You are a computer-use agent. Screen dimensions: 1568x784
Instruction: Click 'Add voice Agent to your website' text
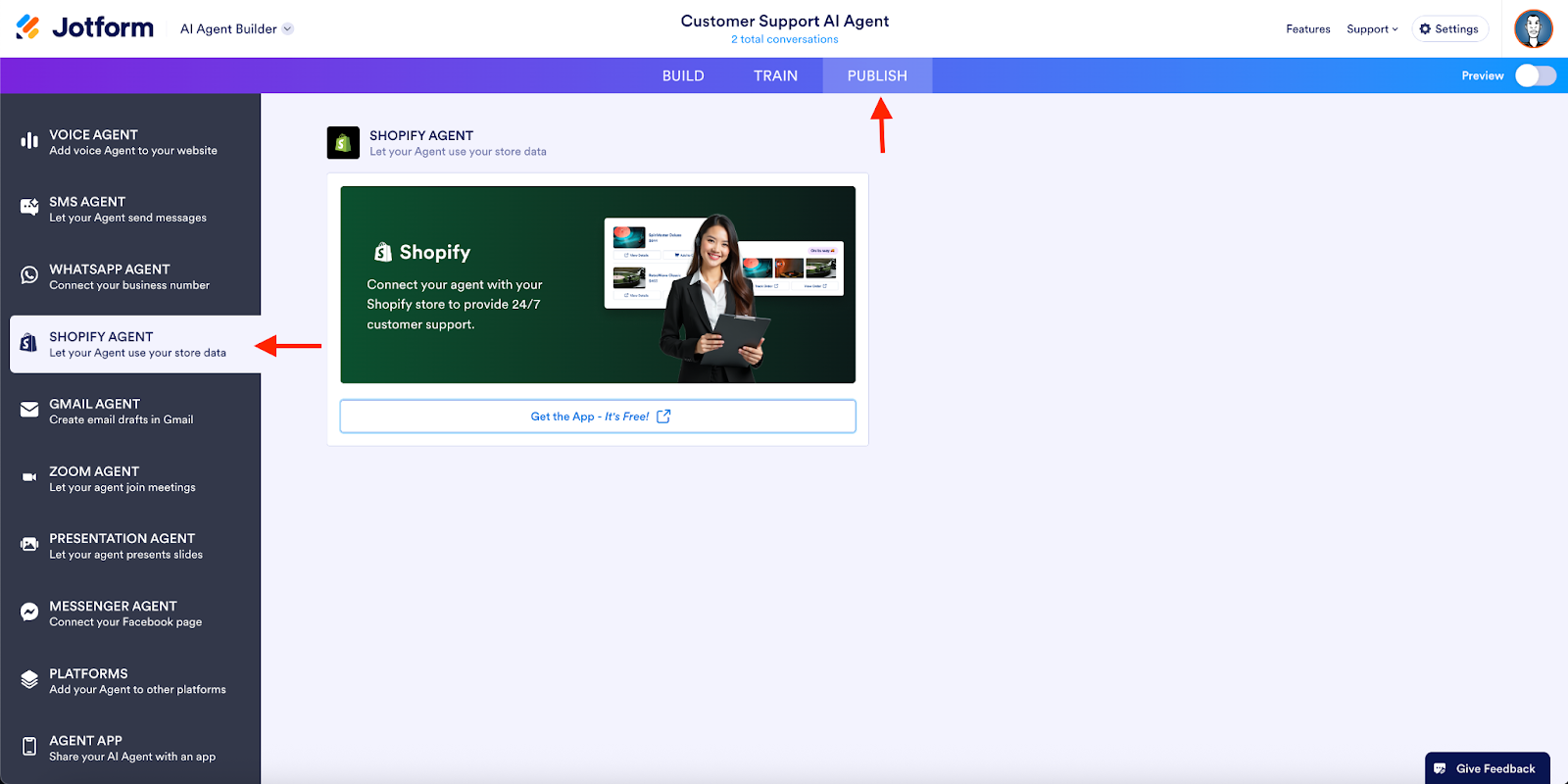[x=133, y=151]
